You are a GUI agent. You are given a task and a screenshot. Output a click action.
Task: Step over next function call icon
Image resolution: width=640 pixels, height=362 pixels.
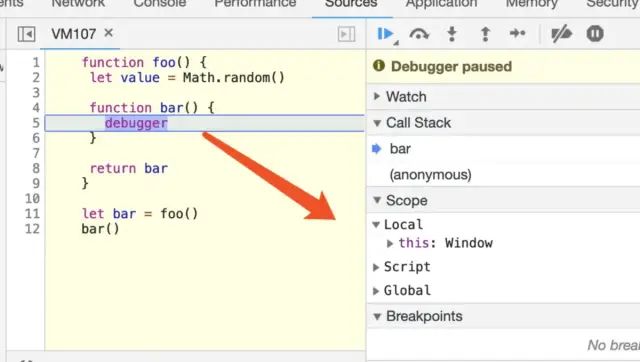[x=419, y=34]
